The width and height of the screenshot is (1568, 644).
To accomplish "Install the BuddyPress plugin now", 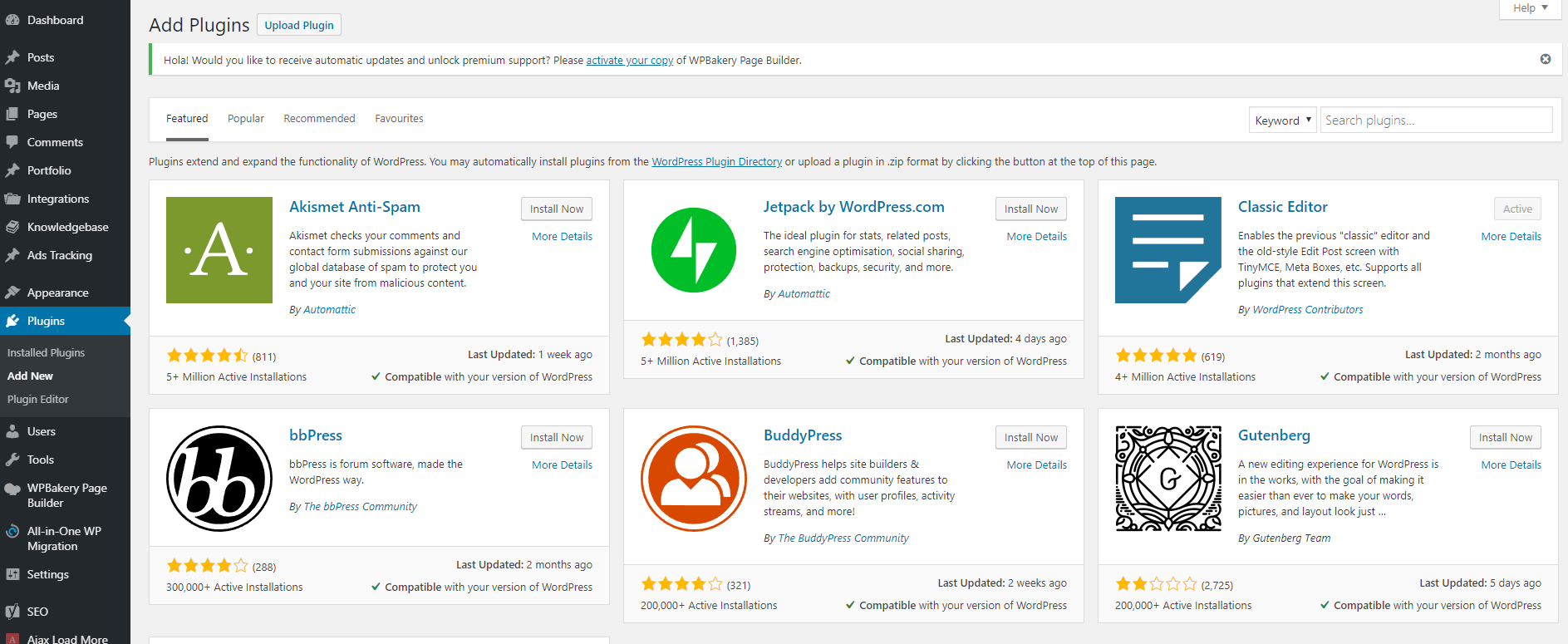I will [1031, 437].
